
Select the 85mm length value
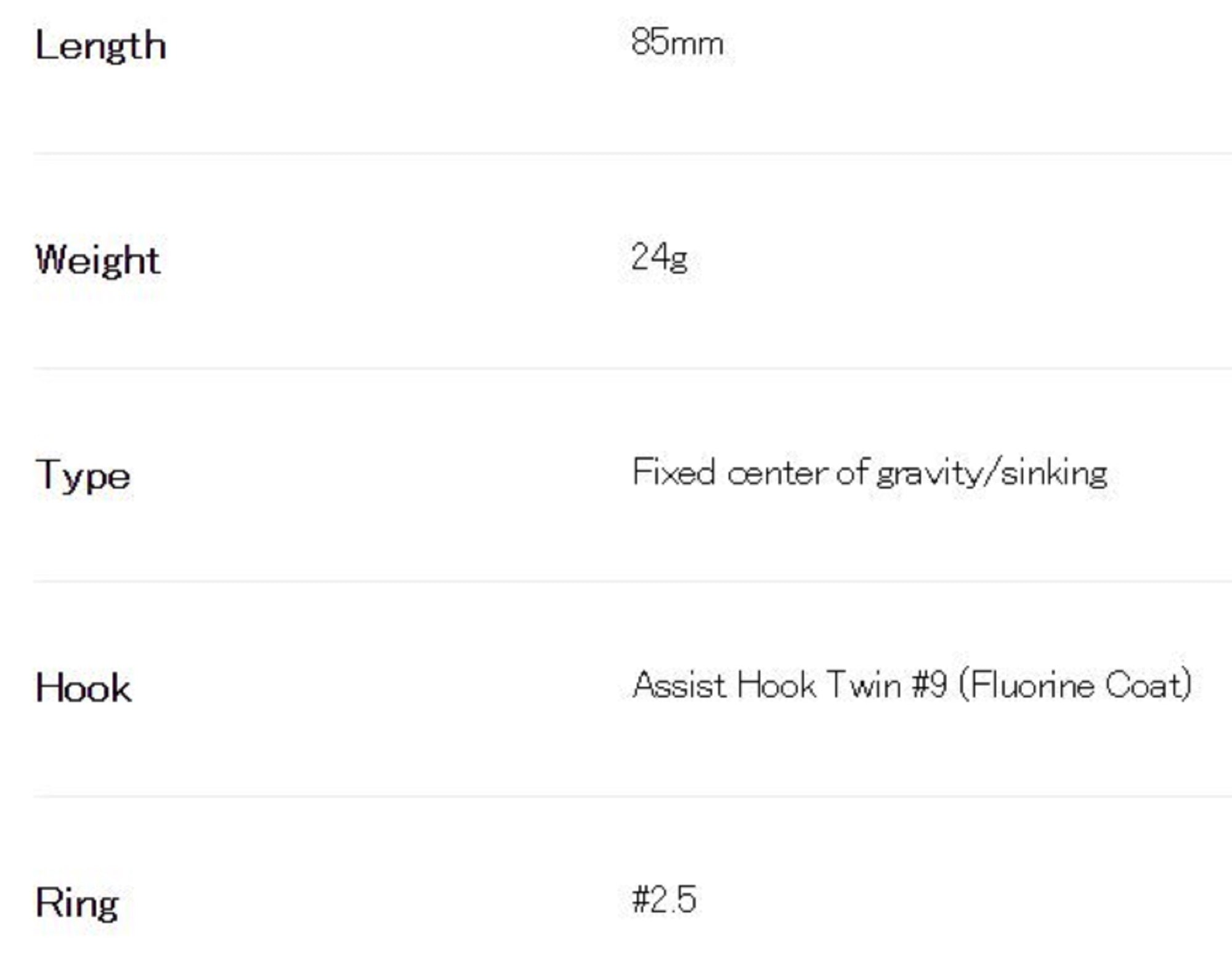click(676, 43)
